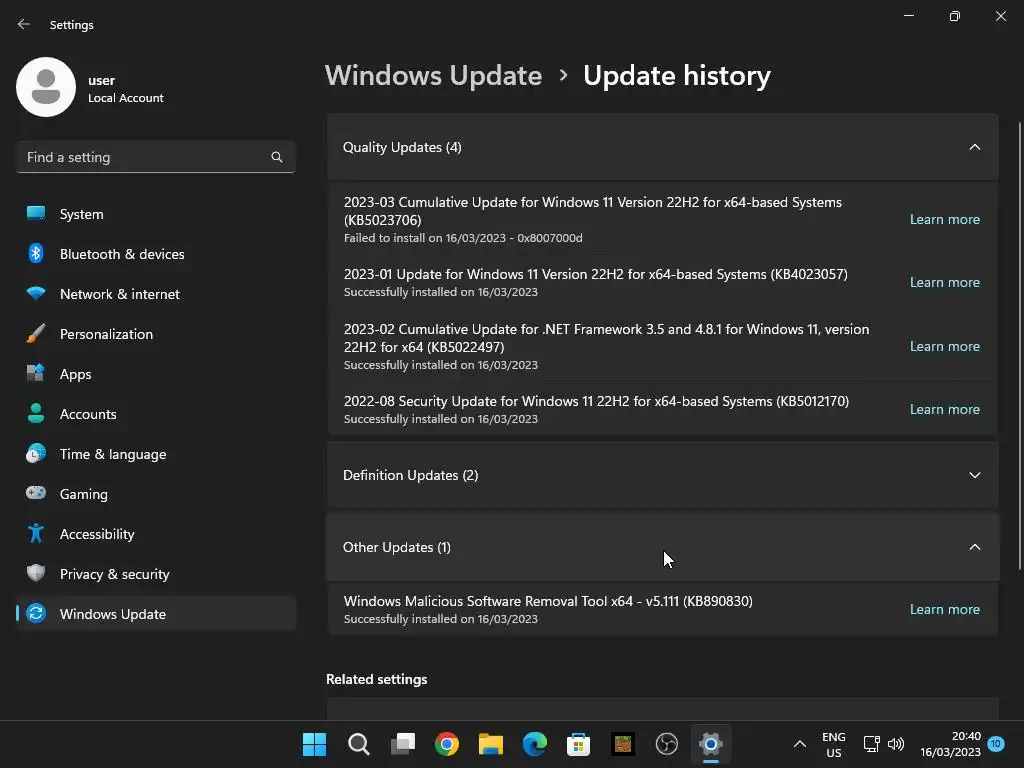This screenshot has width=1024, height=768.
Task: Click the volume speaker tray icon
Action: 896,744
